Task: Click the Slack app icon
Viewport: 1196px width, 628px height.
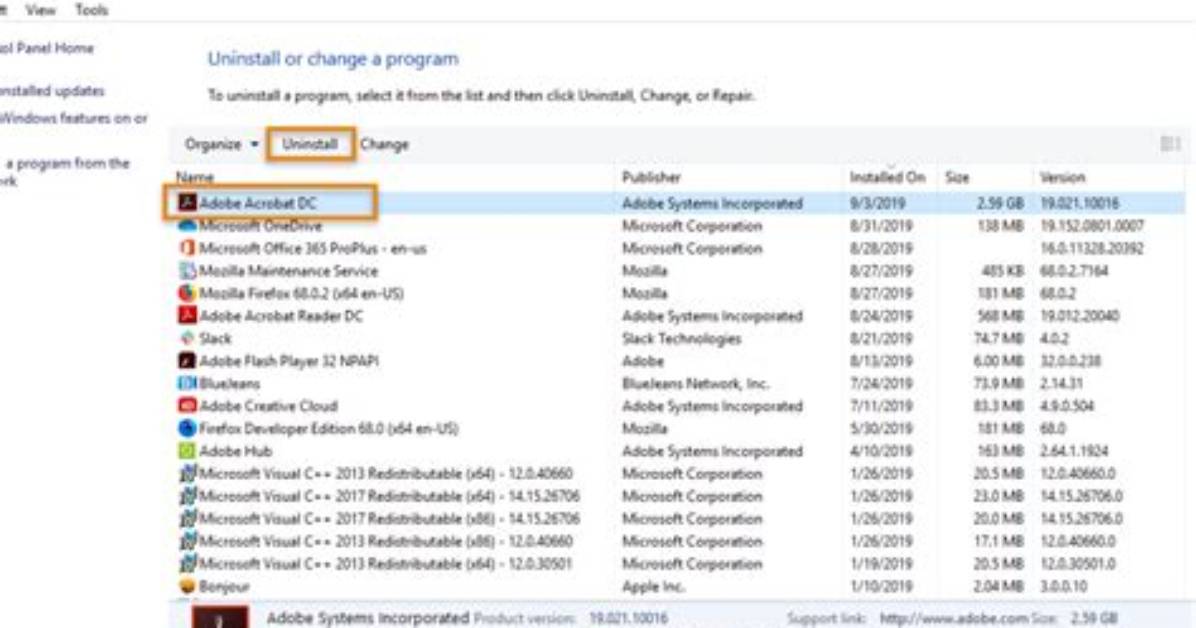Action: click(x=187, y=338)
